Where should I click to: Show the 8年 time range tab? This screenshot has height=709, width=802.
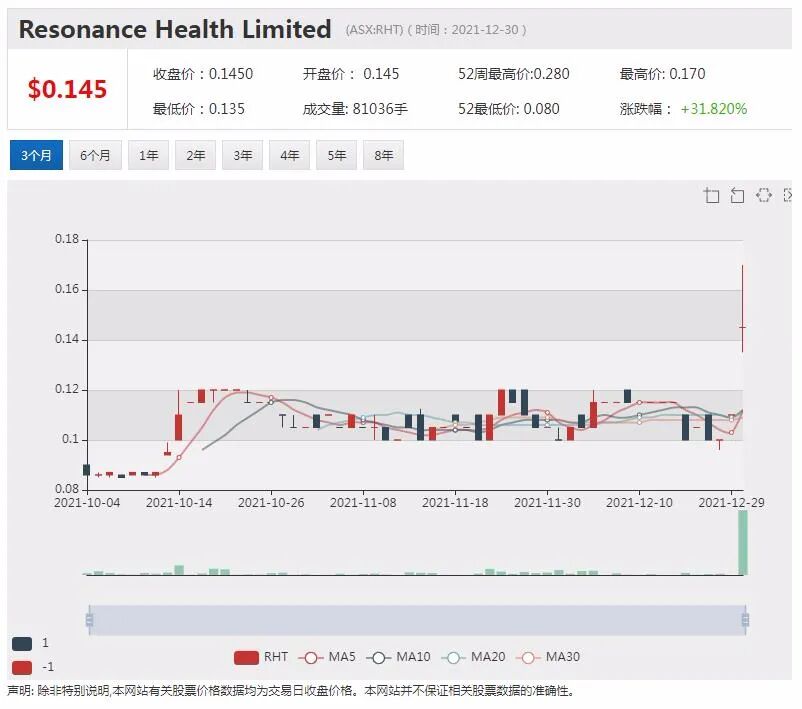pyautogui.click(x=384, y=155)
